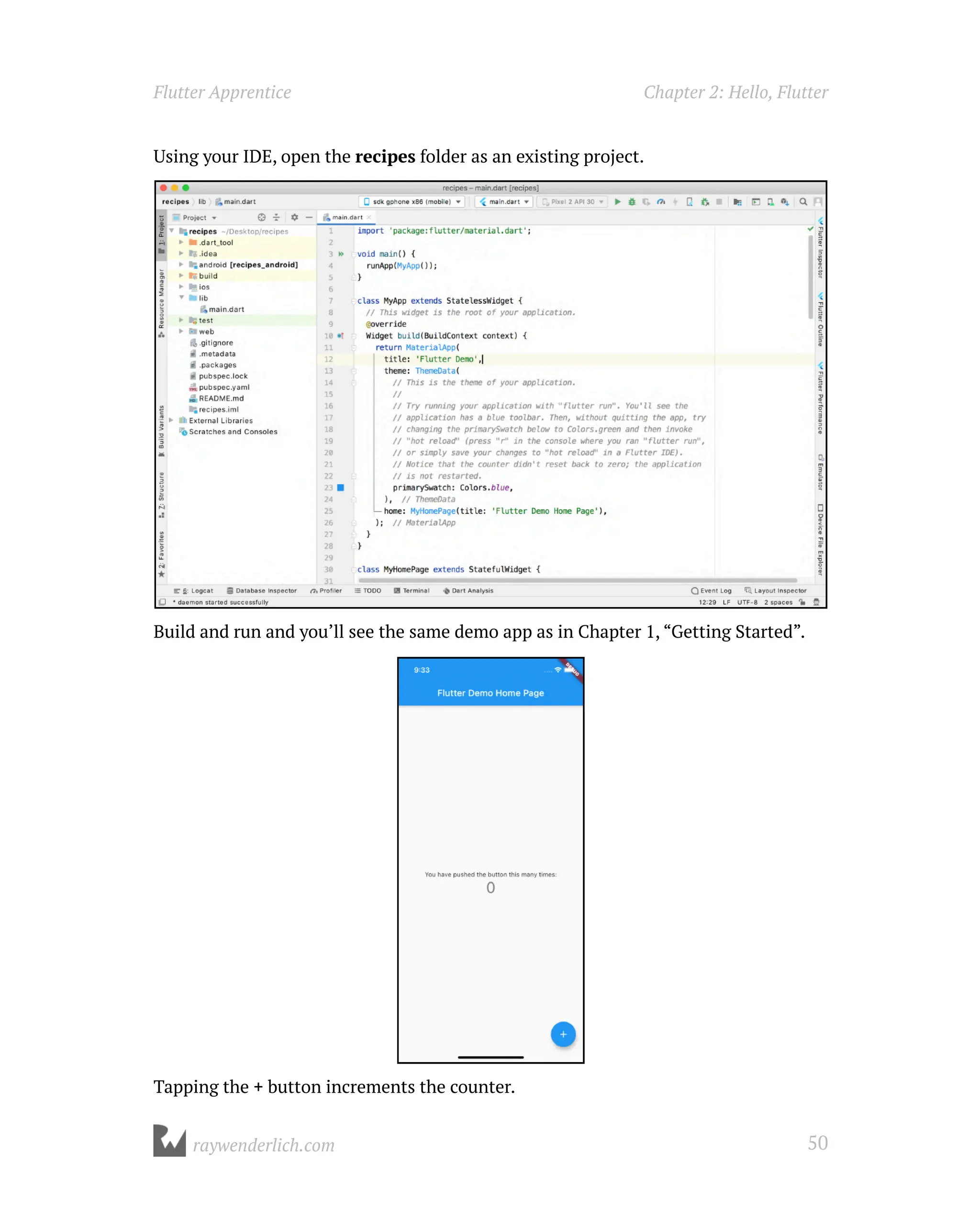Open the TODO tool window
This screenshot has height=1221, width=980.
[367, 591]
